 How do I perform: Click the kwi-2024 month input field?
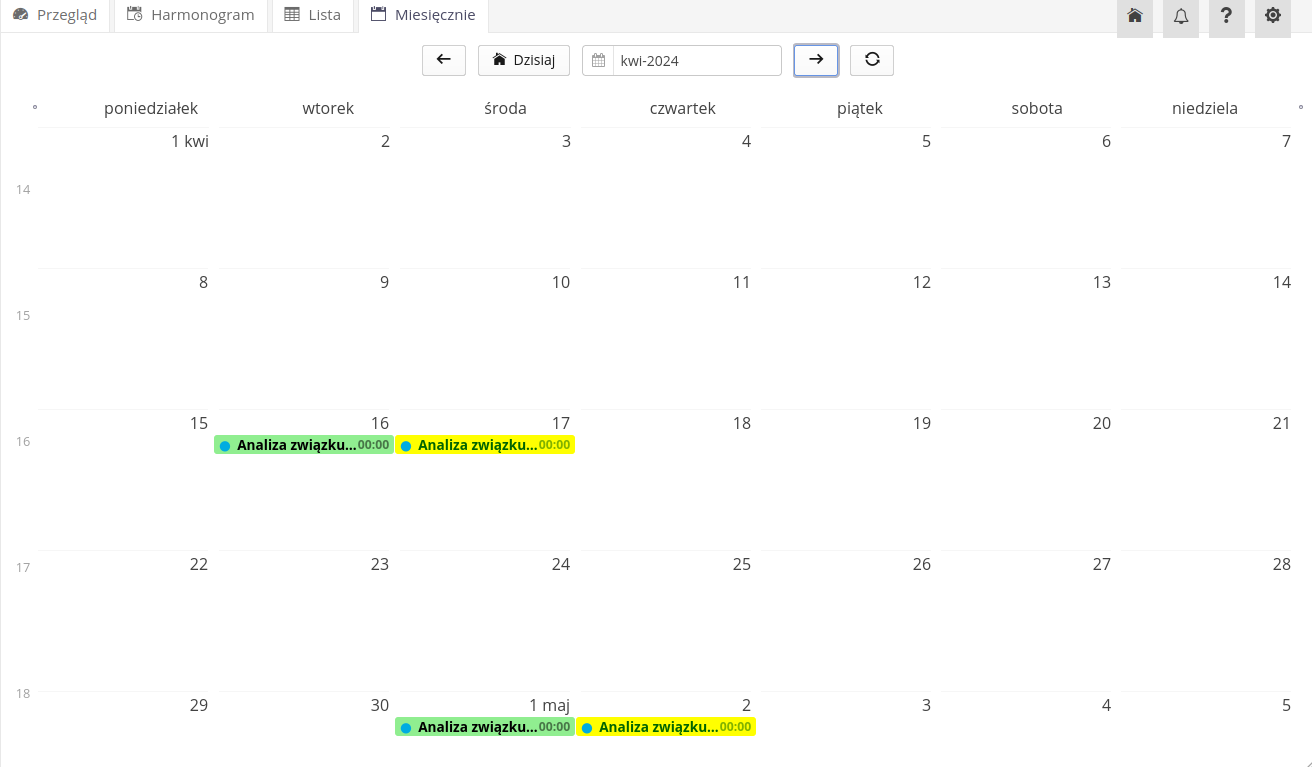[x=696, y=60]
